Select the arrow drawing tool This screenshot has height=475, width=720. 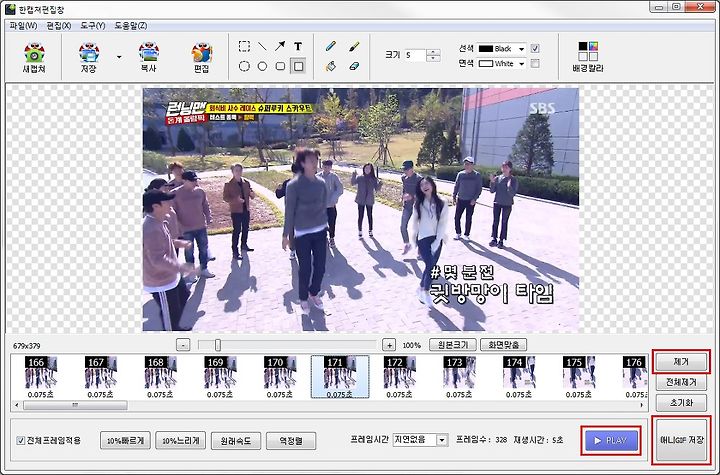280,46
